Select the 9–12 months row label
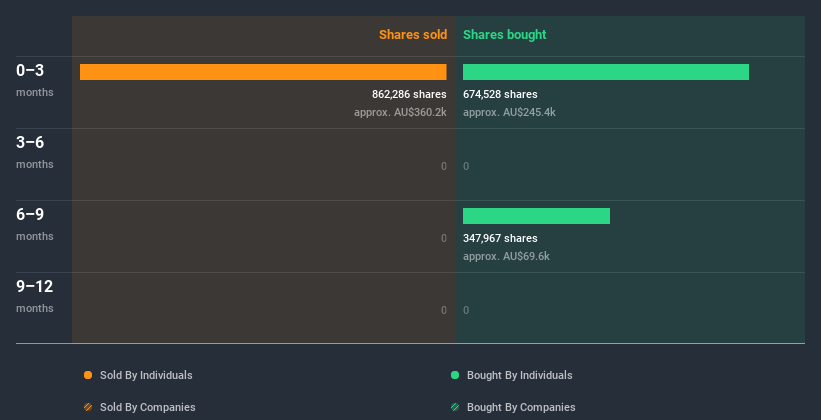821x420 pixels. [35, 295]
